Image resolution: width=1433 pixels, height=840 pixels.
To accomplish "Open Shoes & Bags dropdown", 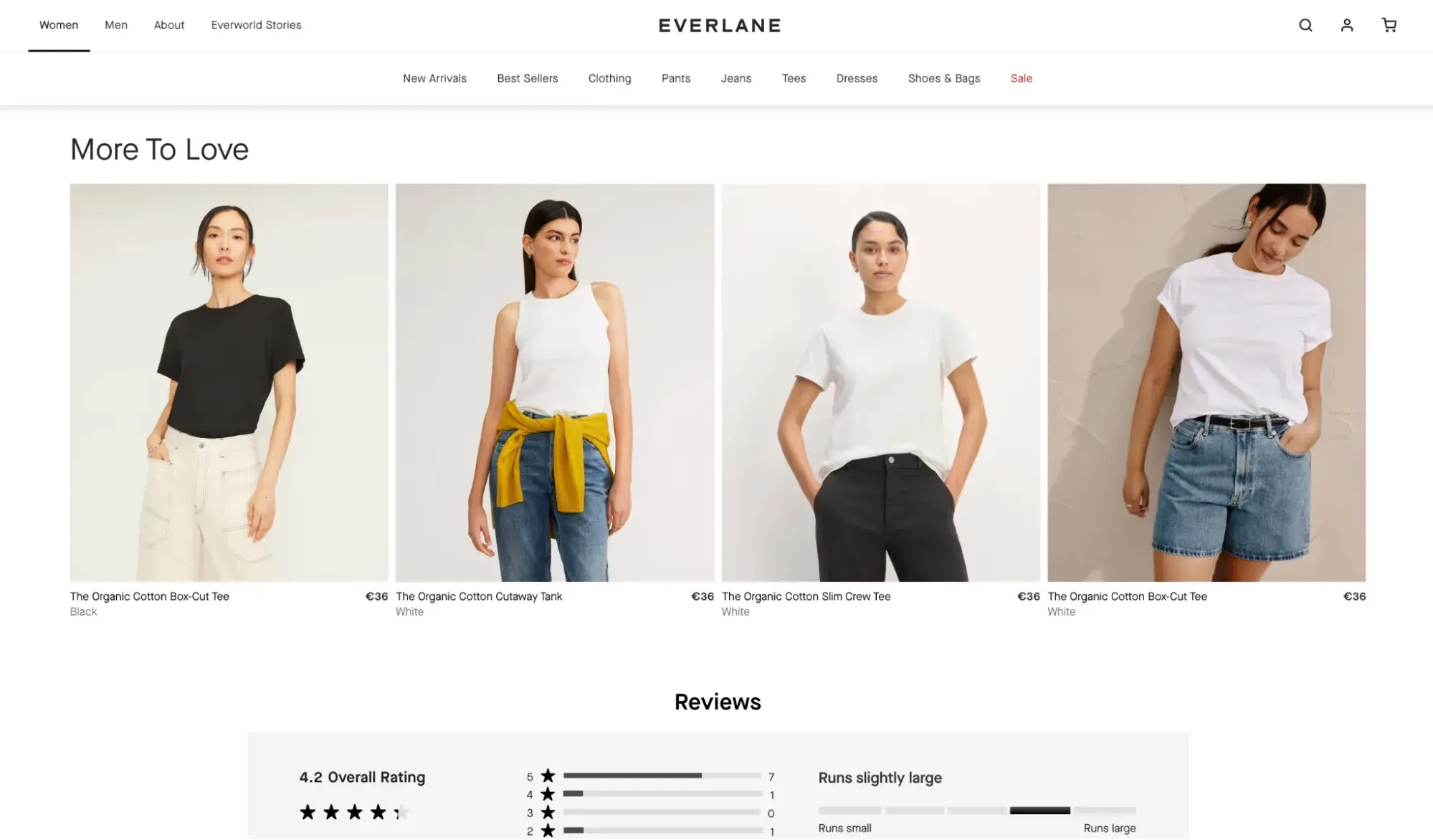I will pyautogui.click(x=944, y=78).
